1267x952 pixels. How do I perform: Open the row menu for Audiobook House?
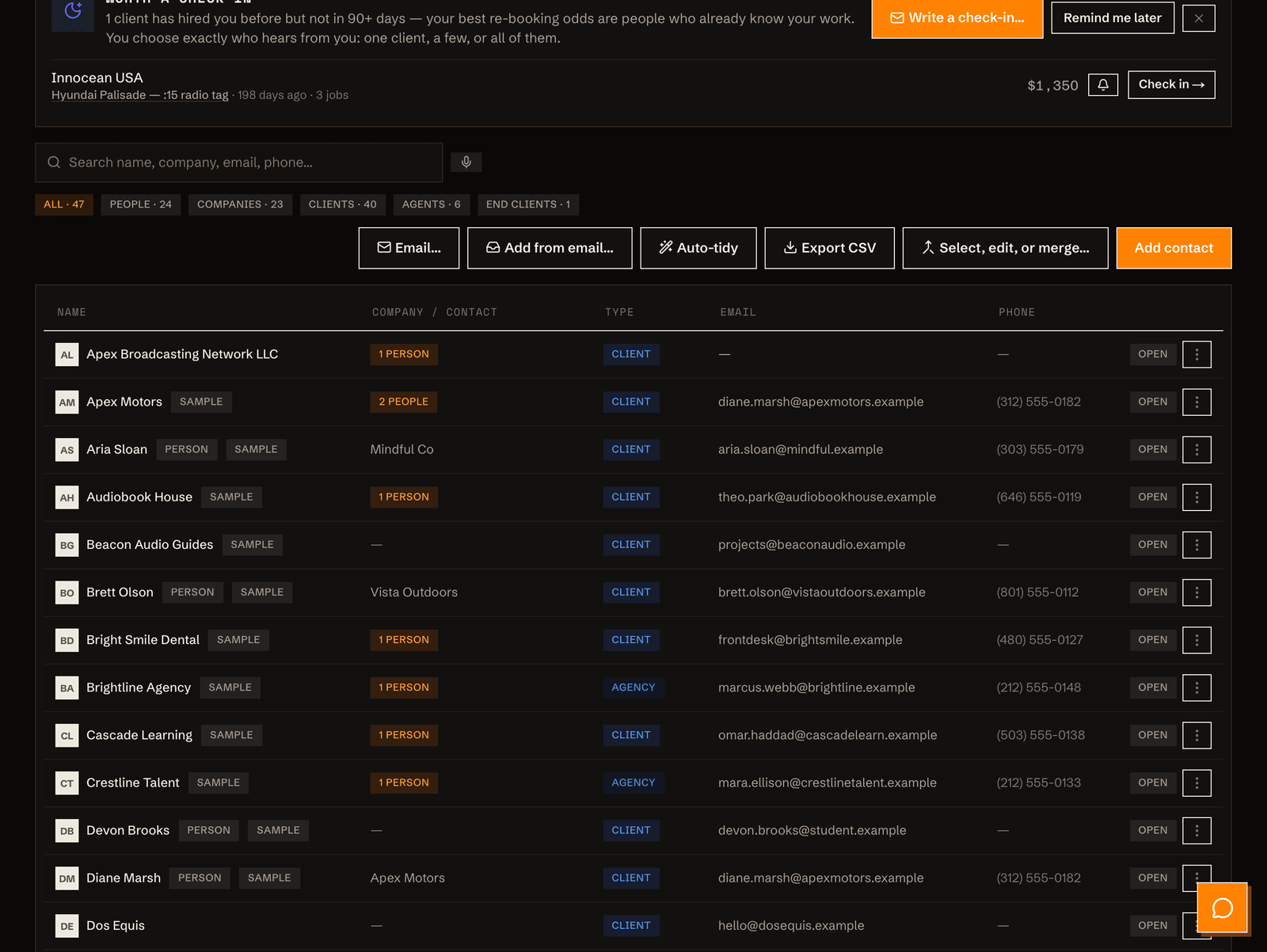pyautogui.click(x=1197, y=497)
